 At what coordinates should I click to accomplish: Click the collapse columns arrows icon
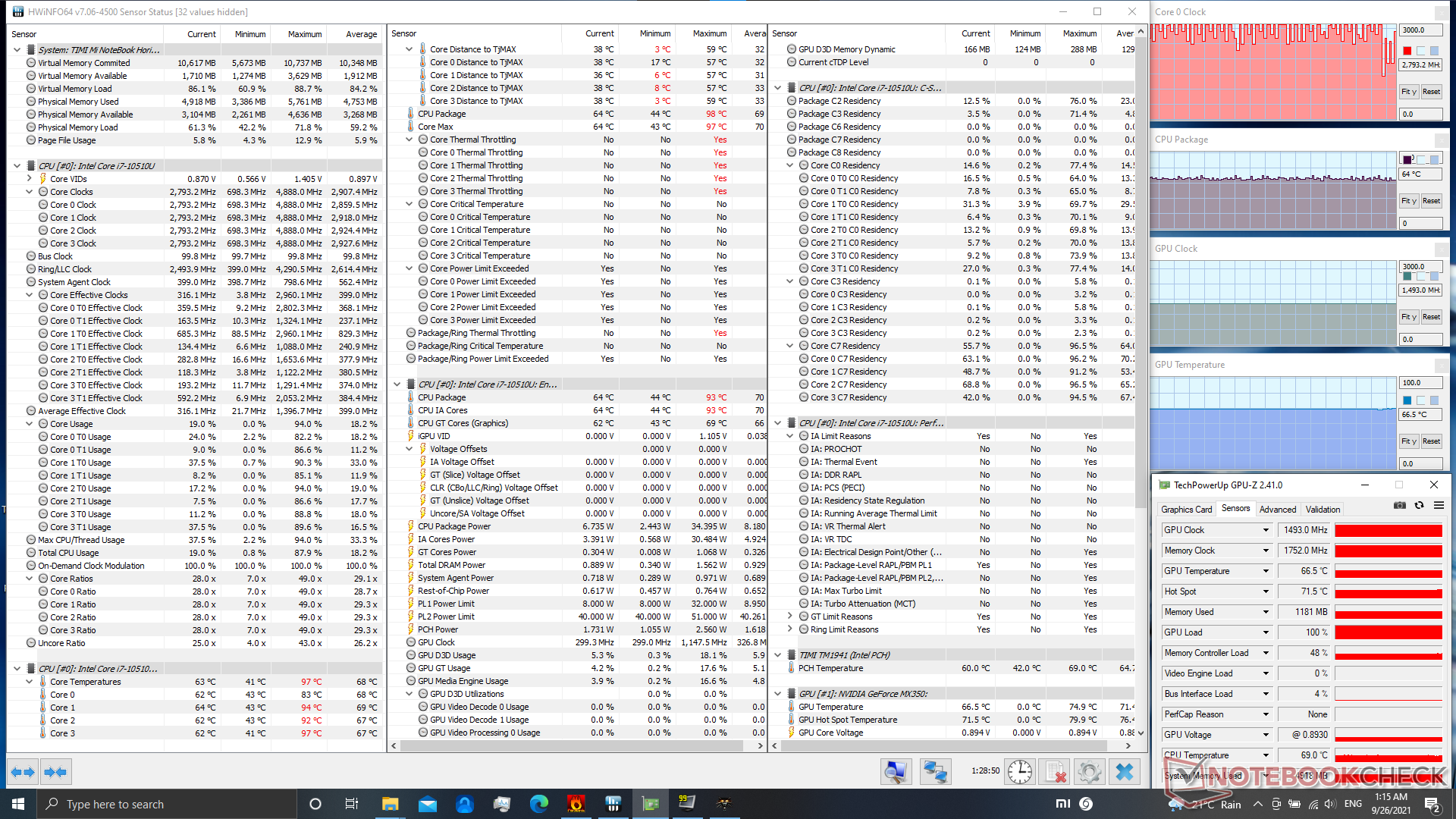click(x=56, y=772)
